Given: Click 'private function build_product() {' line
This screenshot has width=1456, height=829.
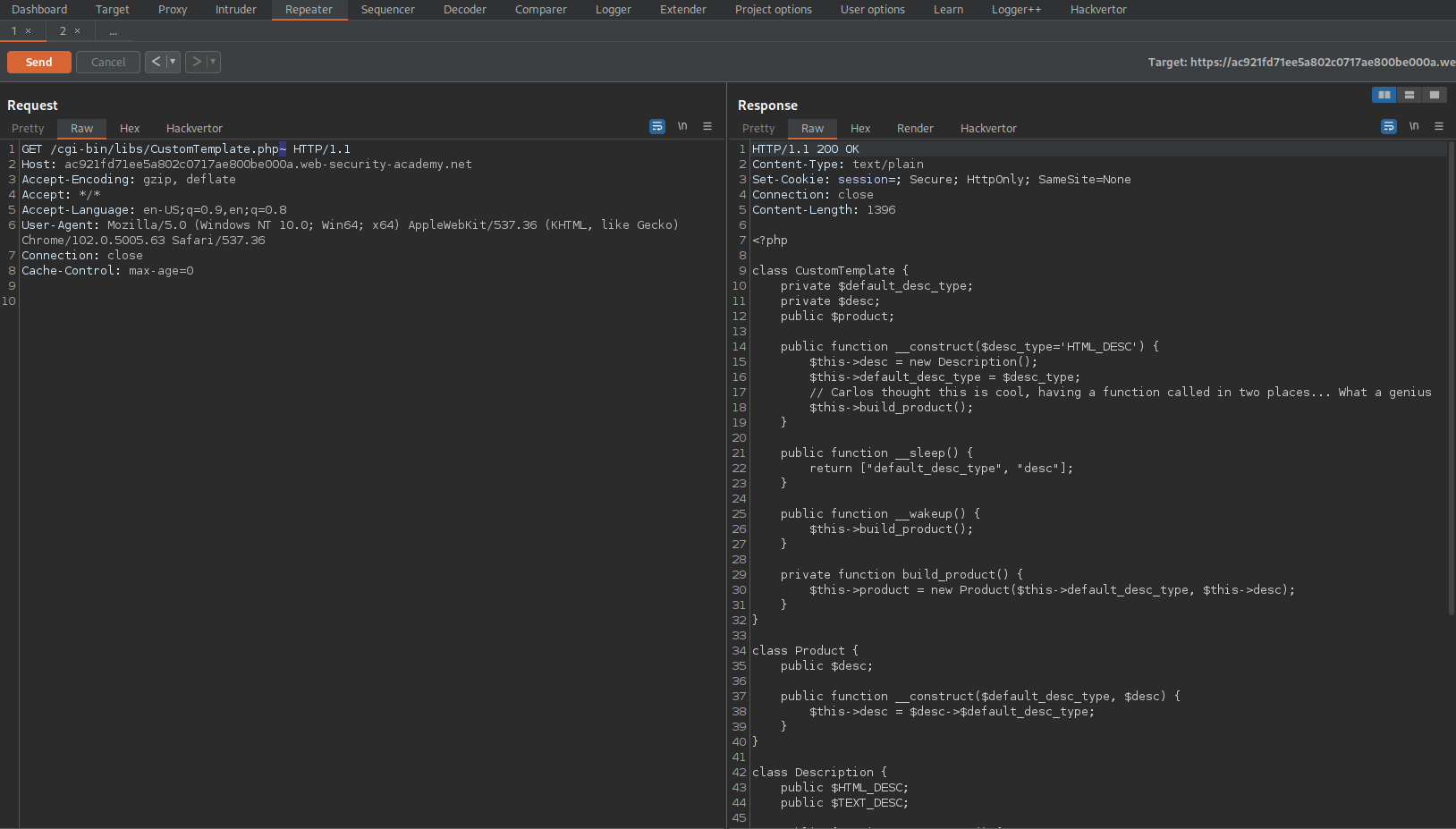Looking at the screenshot, I should [902, 575].
